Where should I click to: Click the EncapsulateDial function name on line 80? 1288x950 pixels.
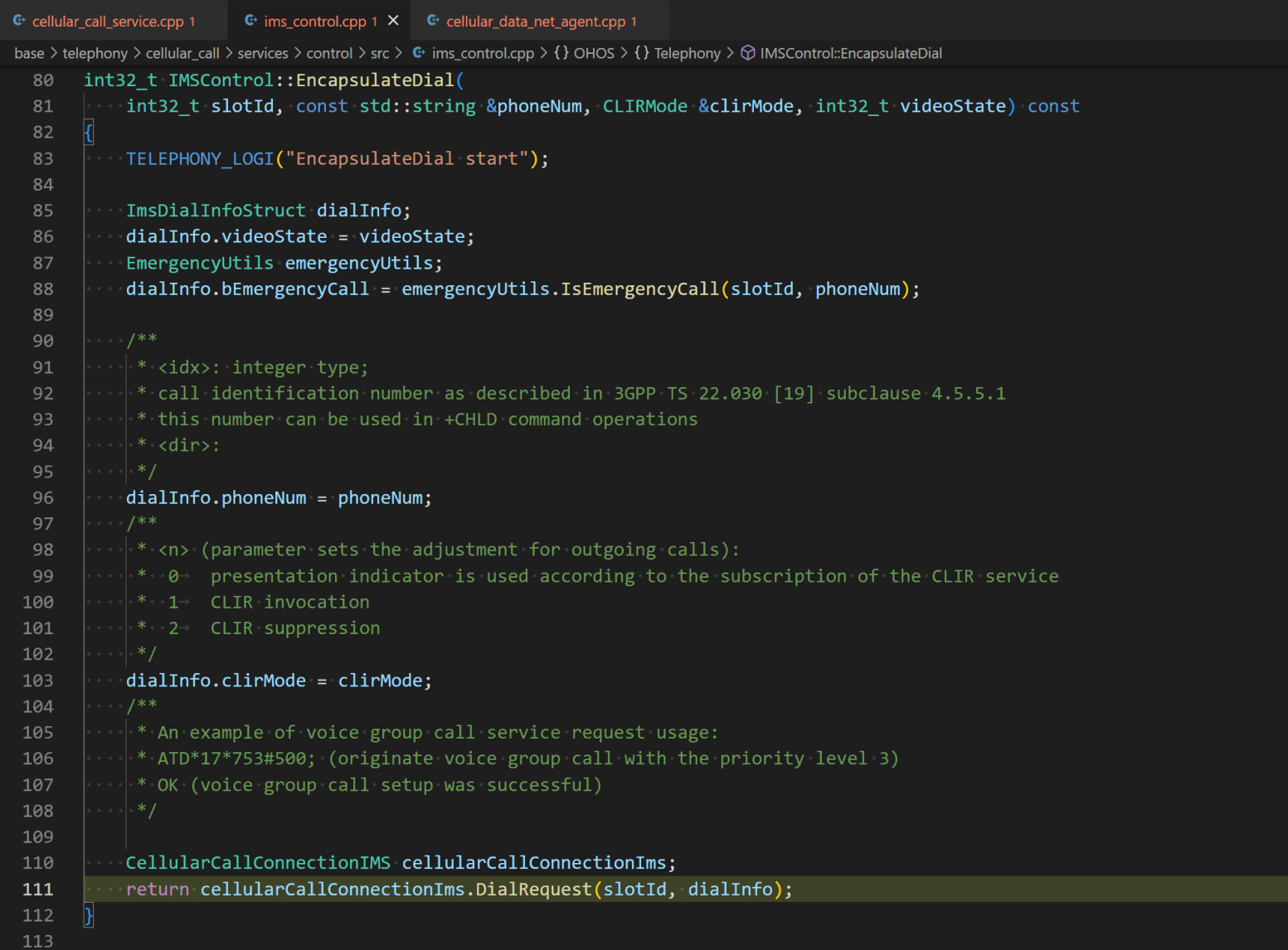pos(375,80)
